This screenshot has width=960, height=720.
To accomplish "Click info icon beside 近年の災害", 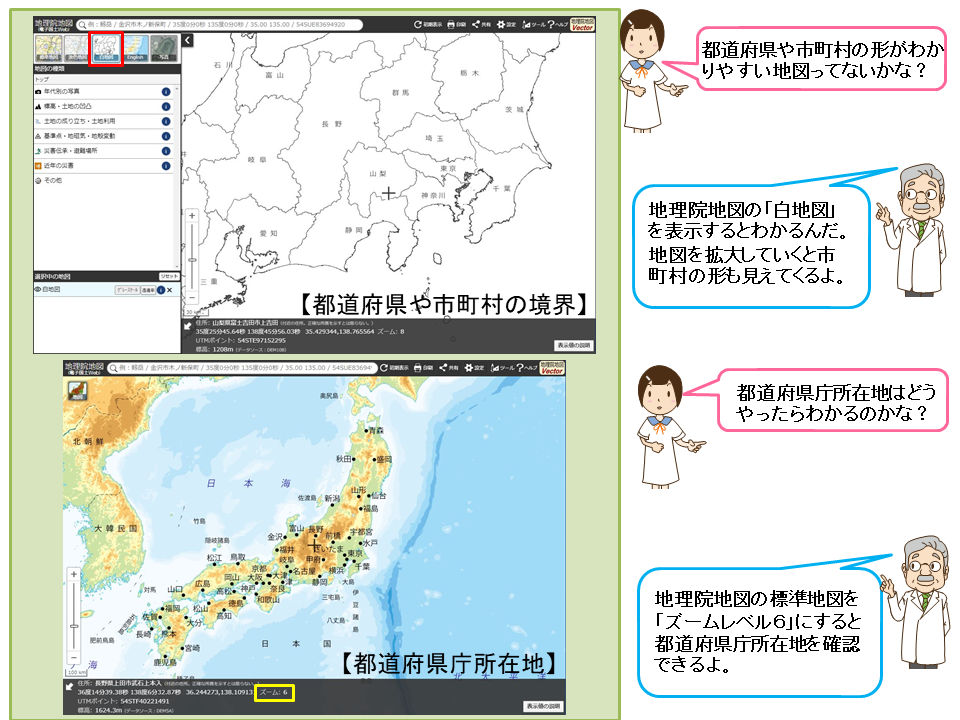I will [166, 165].
